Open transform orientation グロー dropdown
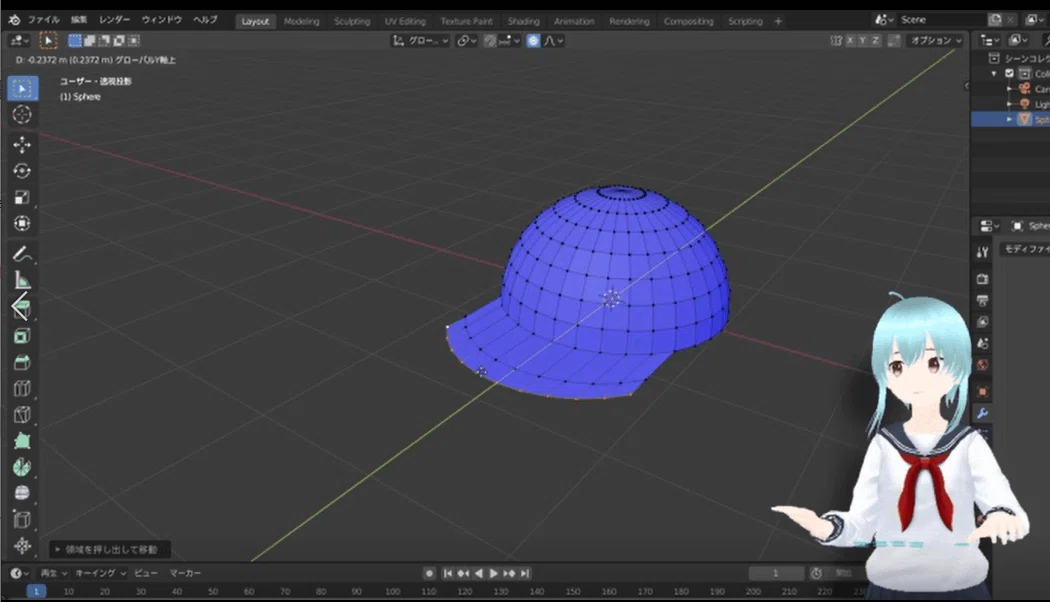1050x602 pixels. [x=421, y=41]
